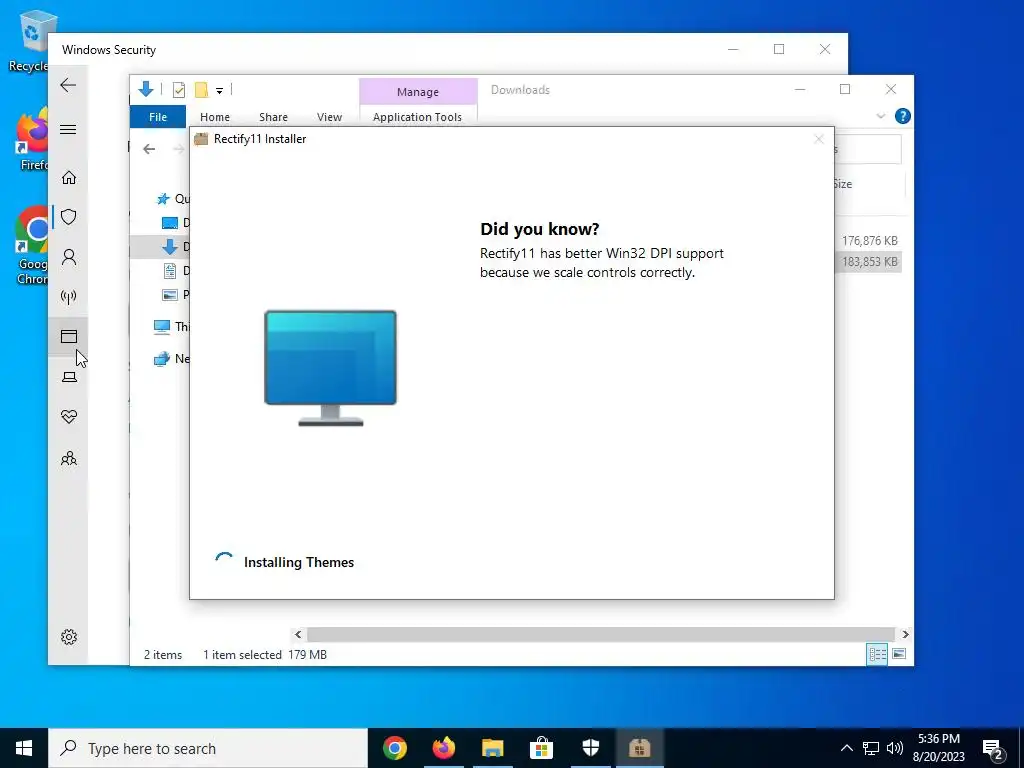The image size is (1024, 768).
Task: Minimize the Windows Security window
Action: (733, 50)
